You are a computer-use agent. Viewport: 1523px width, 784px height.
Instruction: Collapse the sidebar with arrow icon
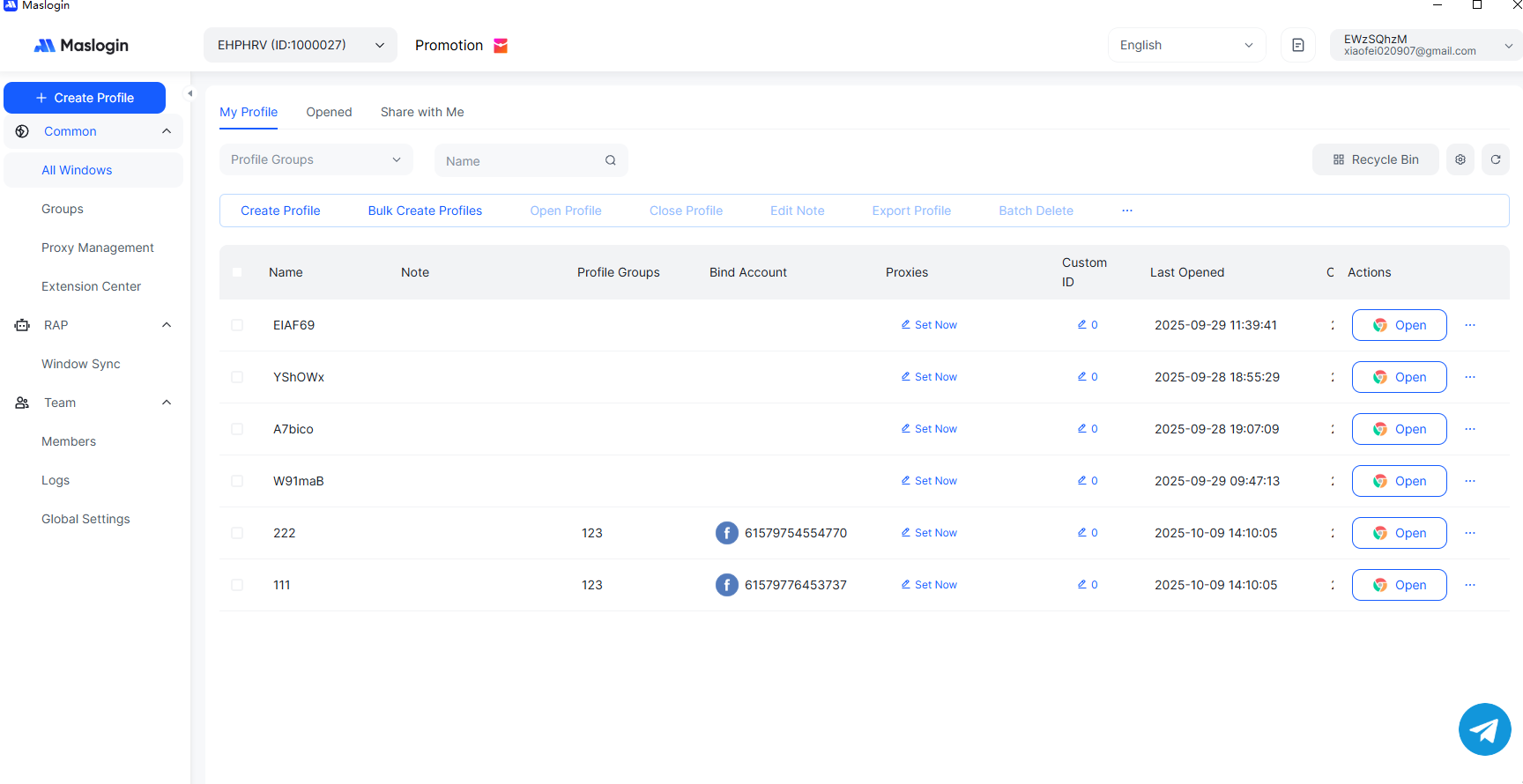click(x=189, y=93)
